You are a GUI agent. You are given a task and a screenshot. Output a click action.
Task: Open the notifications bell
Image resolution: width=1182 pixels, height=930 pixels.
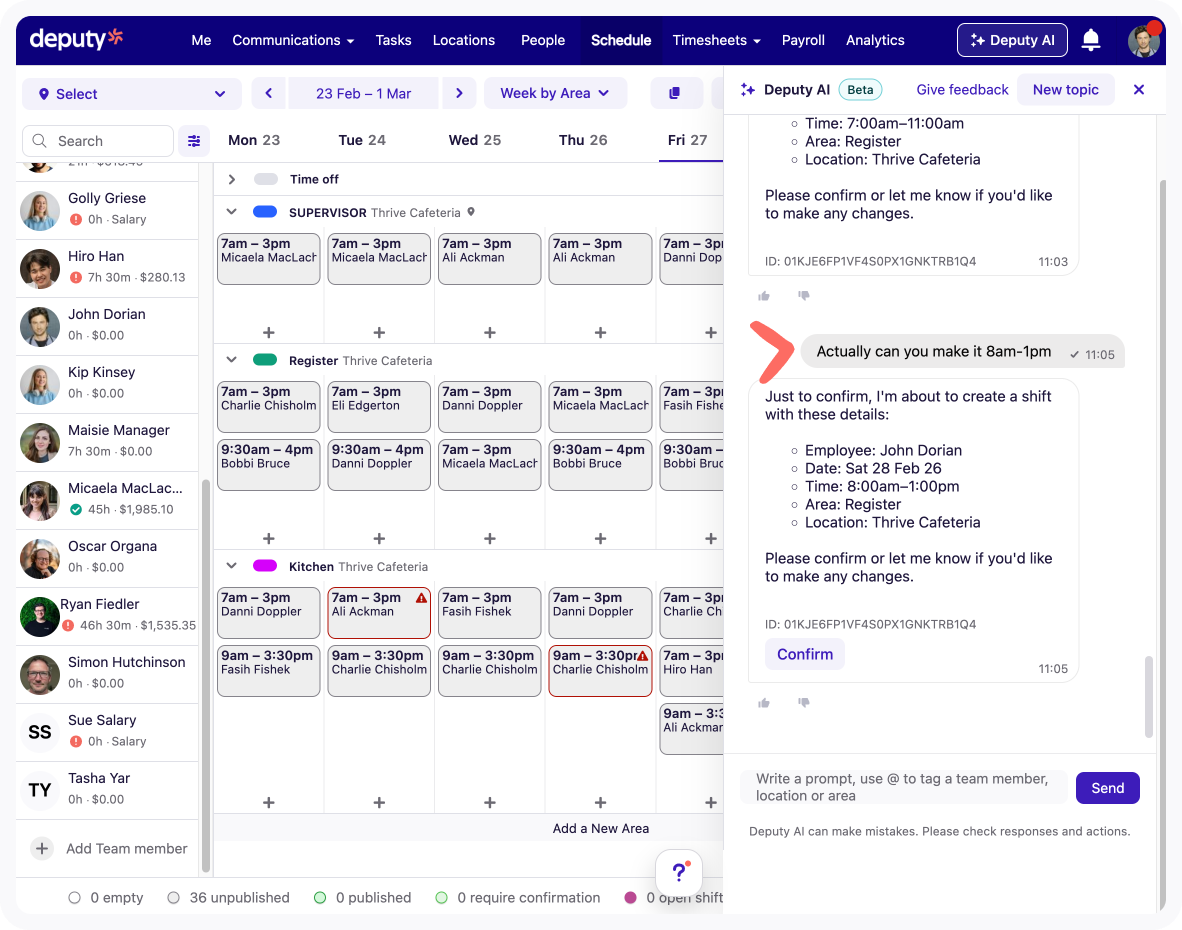(x=1091, y=40)
